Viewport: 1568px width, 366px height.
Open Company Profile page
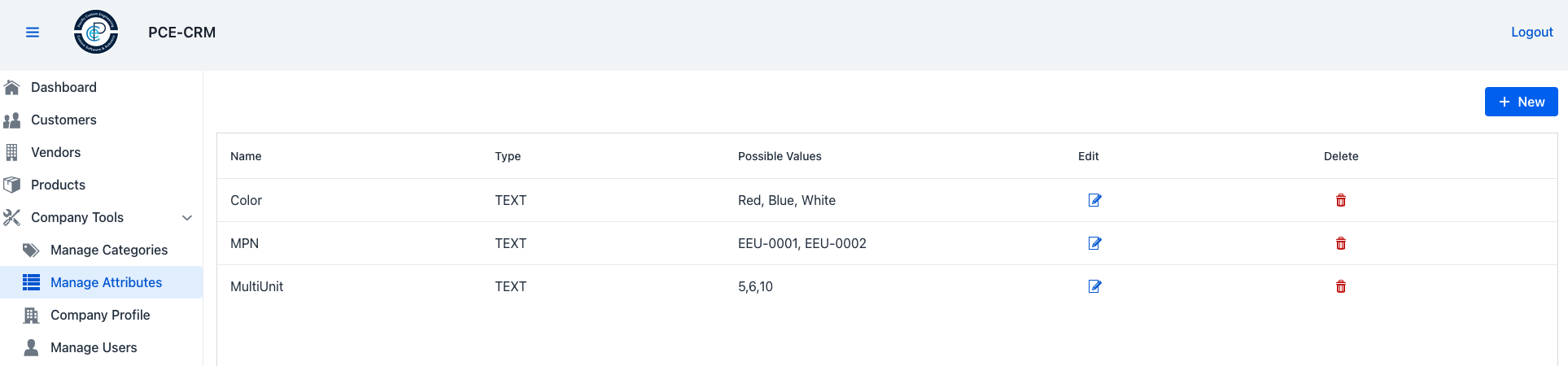(x=100, y=315)
